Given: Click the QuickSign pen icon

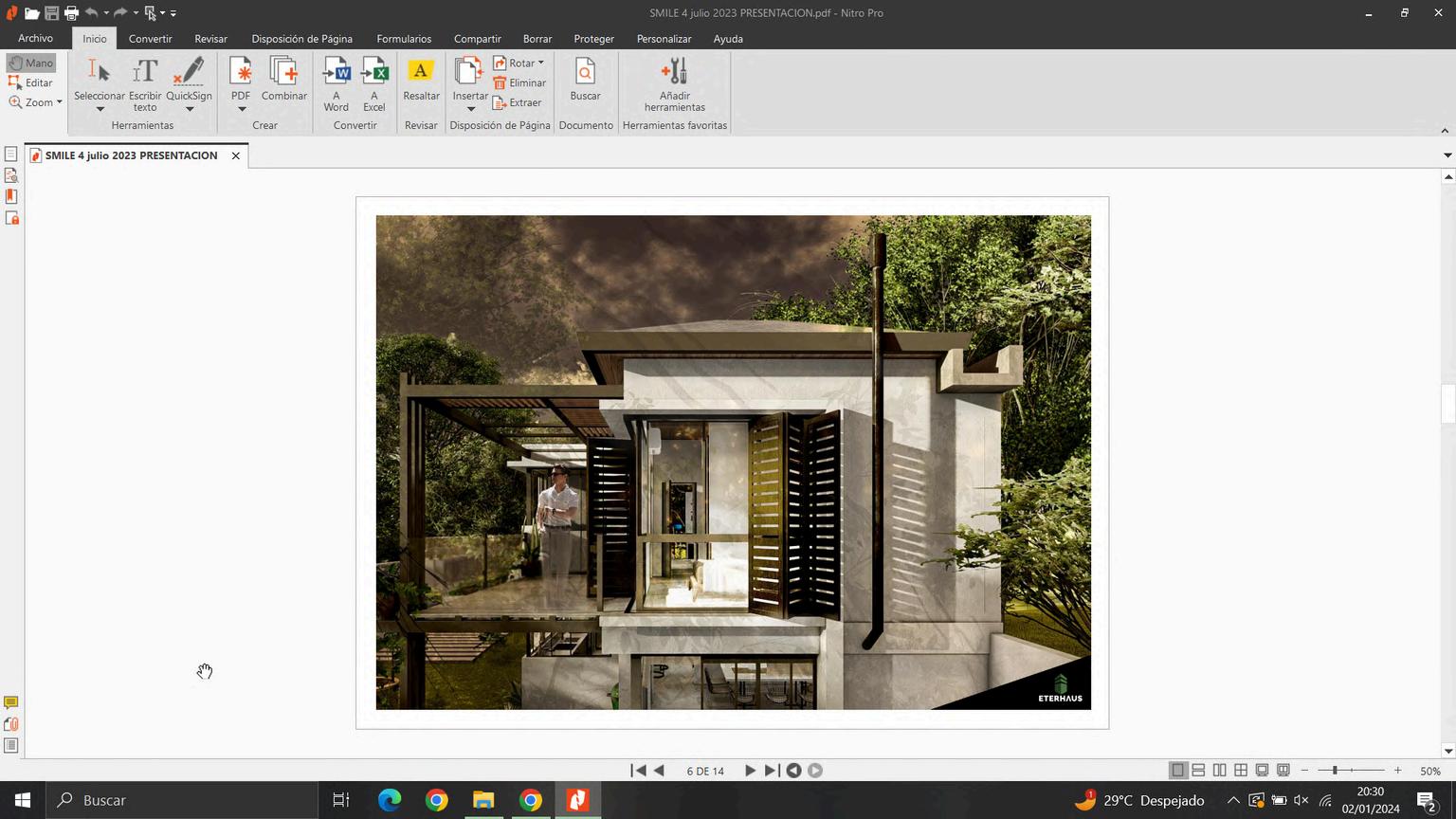Looking at the screenshot, I should click(x=189, y=72).
